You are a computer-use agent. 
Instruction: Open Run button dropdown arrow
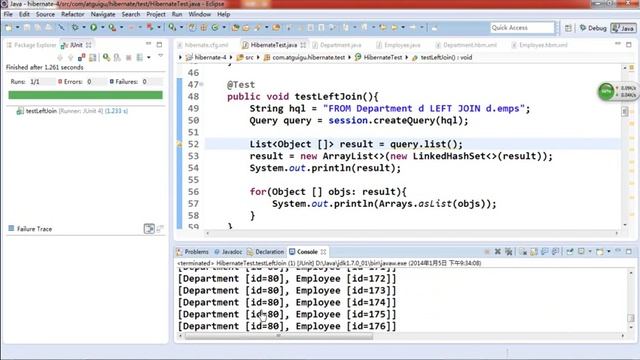[x=102, y=27]
